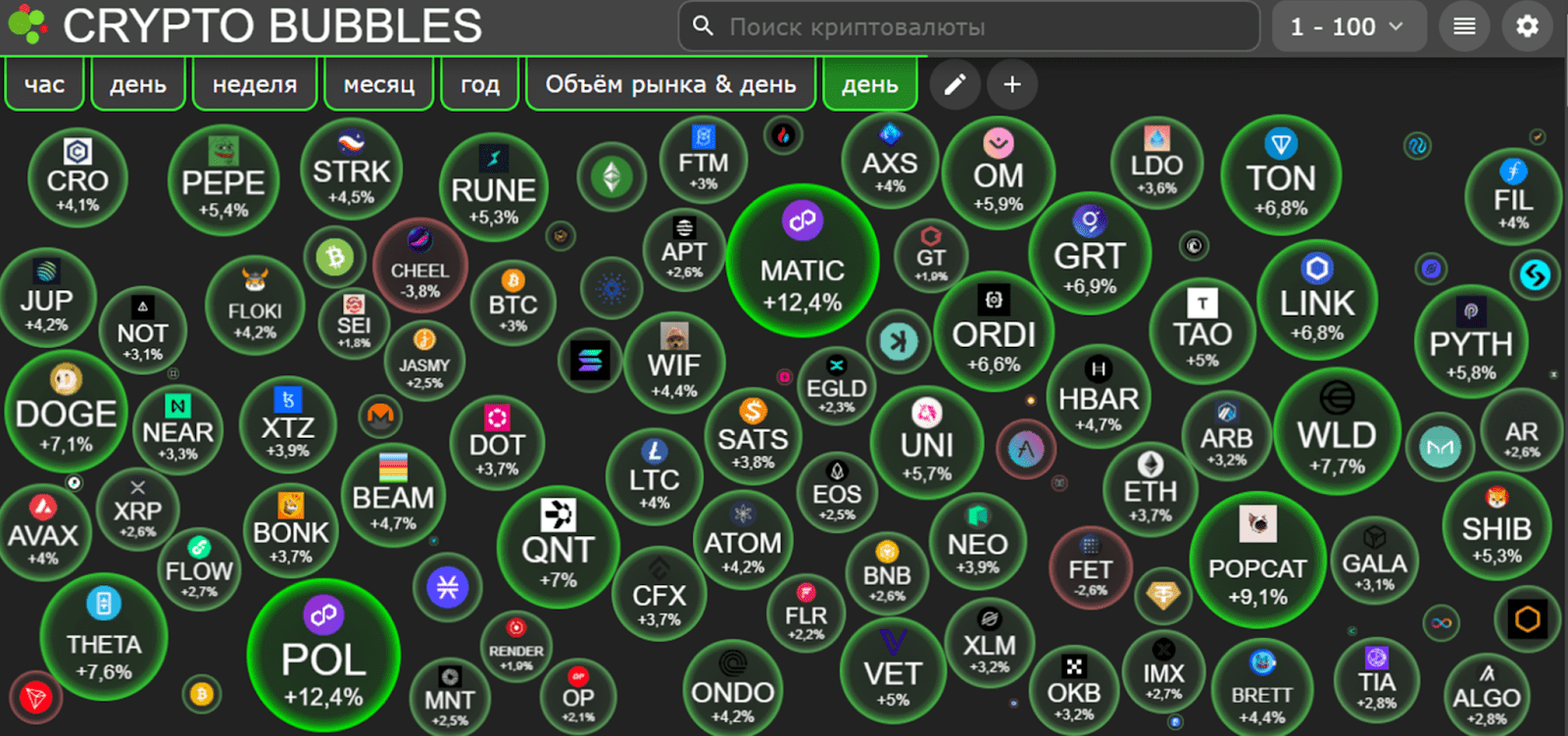Open the AVAX +4% bubble
Viewport: 1568px width, 736px height.
(x=42, y=534)
